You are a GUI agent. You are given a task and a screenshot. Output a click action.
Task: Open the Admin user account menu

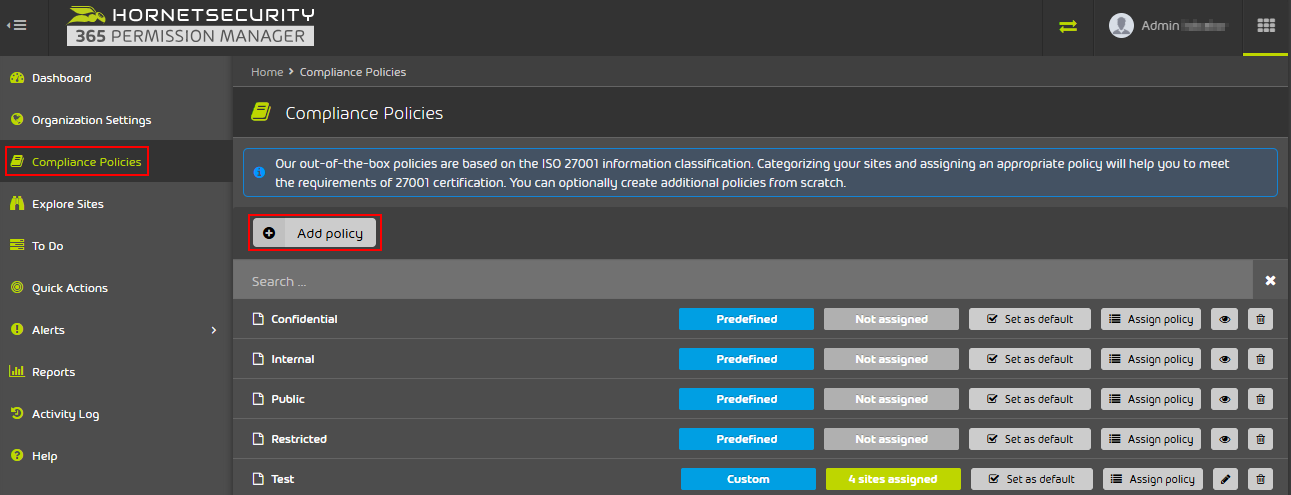(x=1167, y=26)
